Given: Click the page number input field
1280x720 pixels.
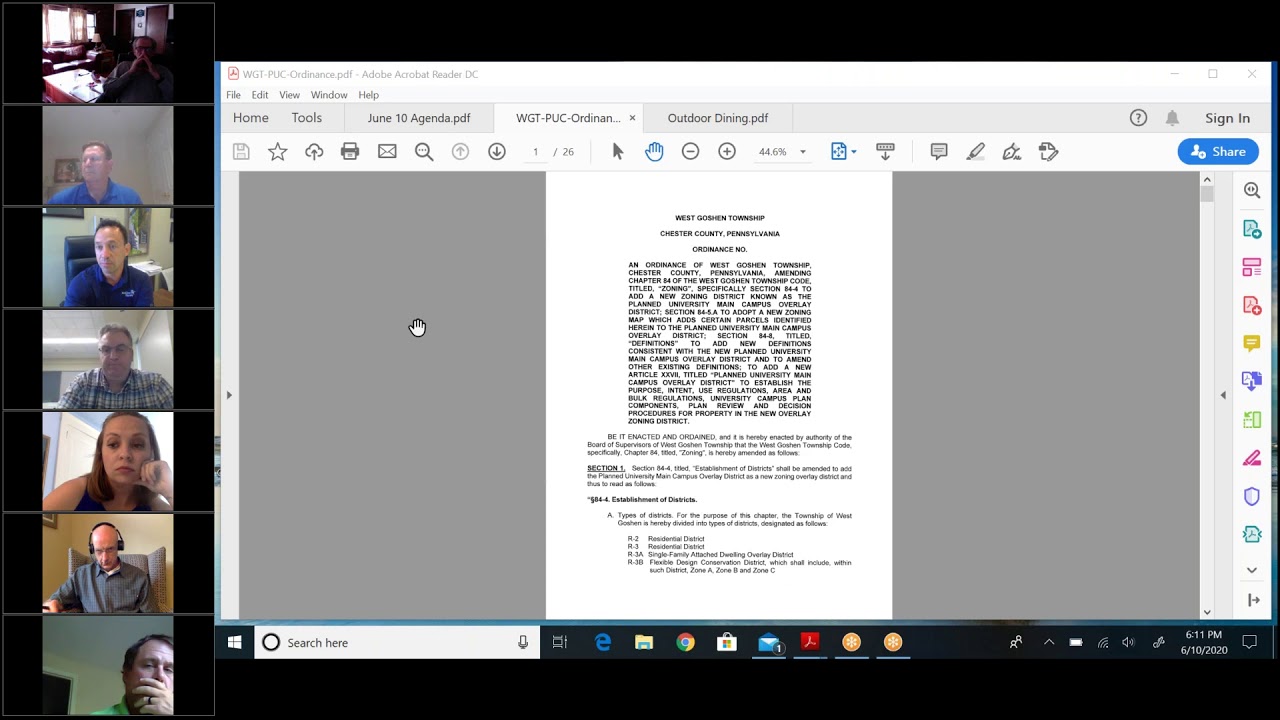Looking at the screenshot, I should point(535,152).
